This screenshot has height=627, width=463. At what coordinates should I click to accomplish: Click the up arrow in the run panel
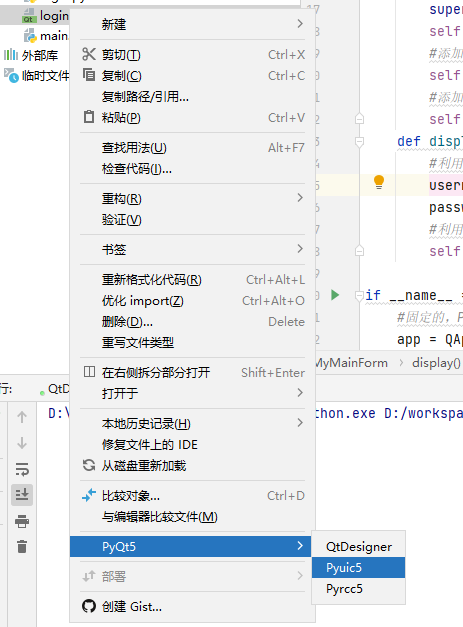point(22,417)
